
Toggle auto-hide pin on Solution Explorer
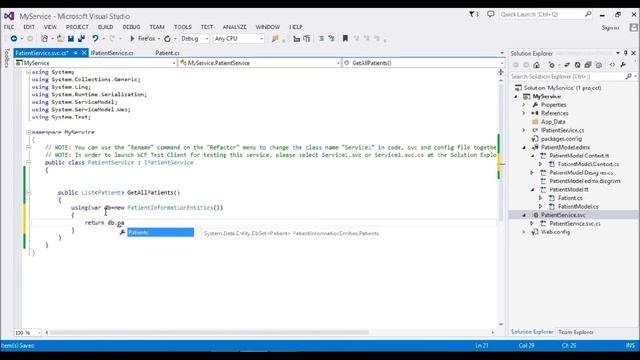(x=626, y=53)
